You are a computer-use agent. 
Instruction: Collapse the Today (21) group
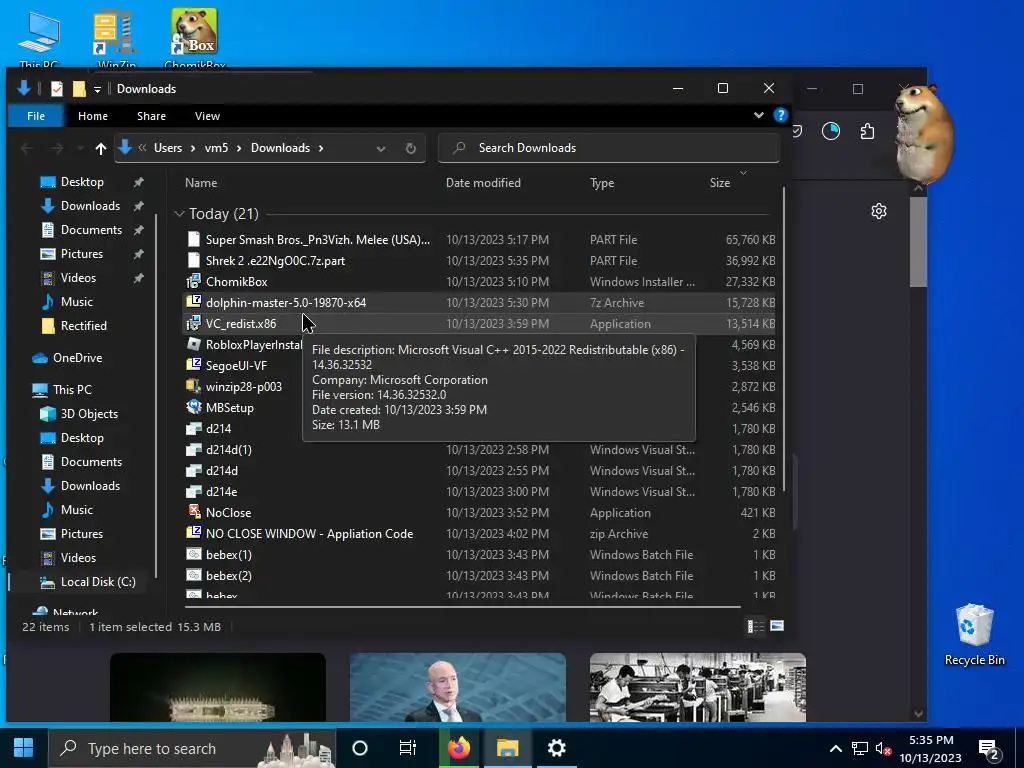pyautogui.click(x=179, y=214)
